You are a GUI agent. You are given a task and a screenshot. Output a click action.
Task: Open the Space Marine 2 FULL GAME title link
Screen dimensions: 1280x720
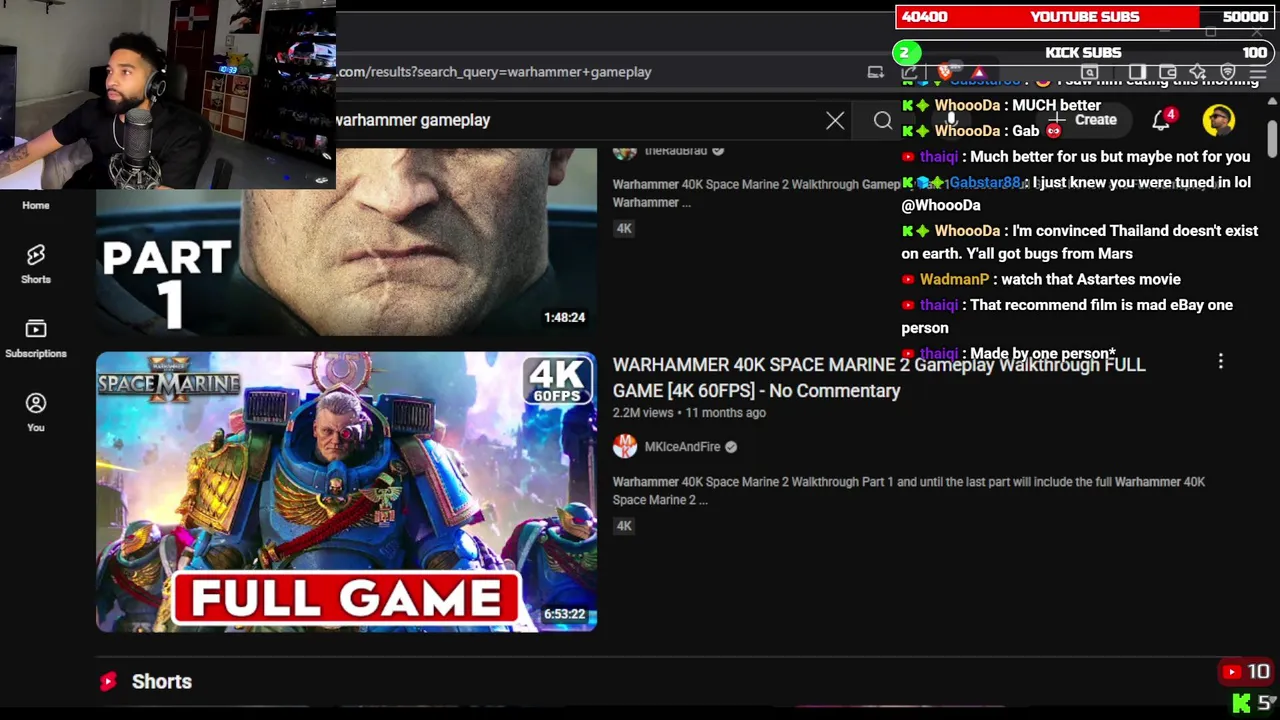point(879,378)
